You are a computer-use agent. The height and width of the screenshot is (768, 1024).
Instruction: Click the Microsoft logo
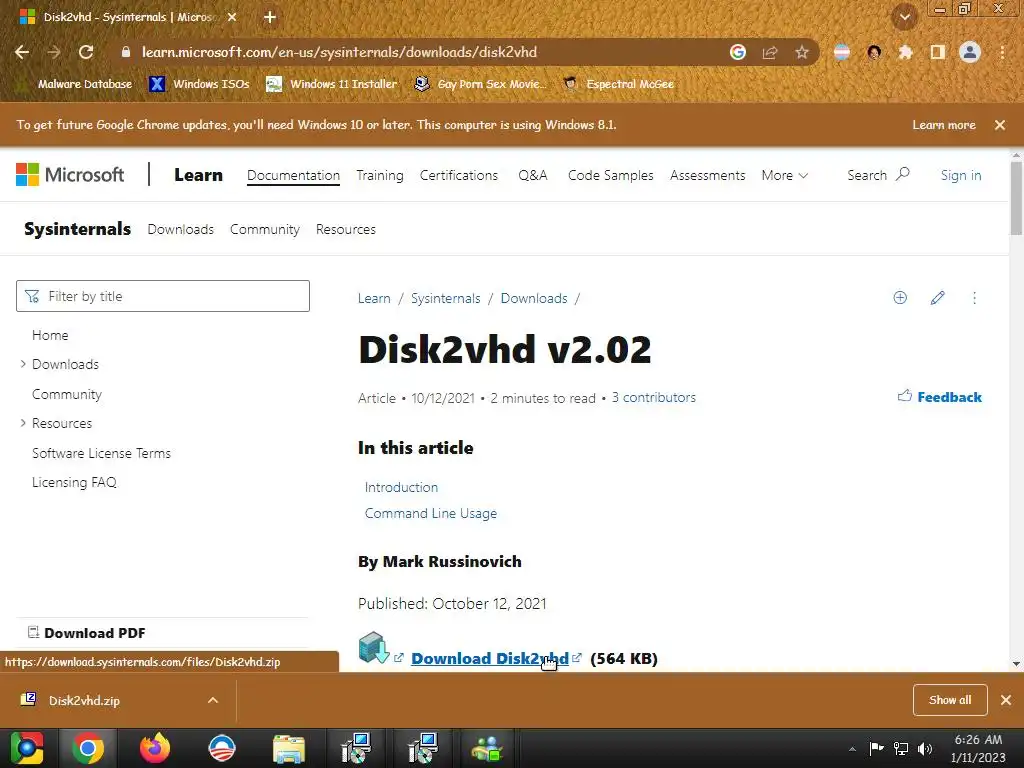[70, 175]
